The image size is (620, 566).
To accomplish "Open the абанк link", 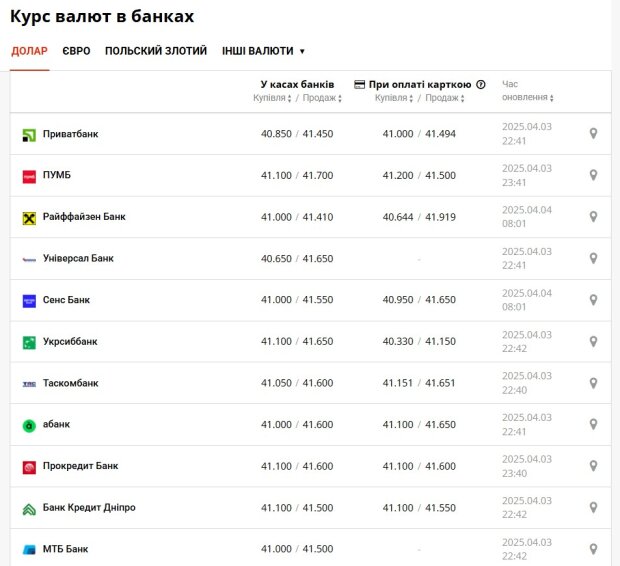I will [x=56, y=424].
